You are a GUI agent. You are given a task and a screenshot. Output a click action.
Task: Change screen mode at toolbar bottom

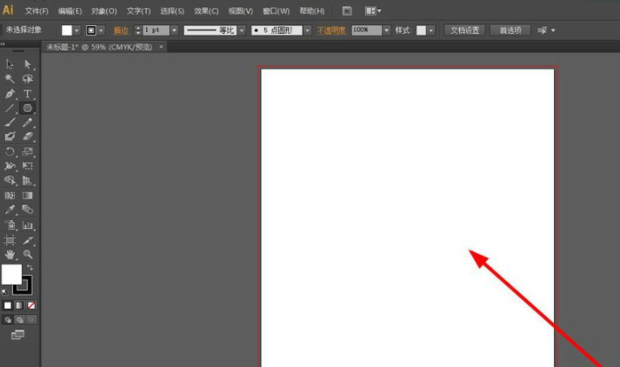pos(18,335)
